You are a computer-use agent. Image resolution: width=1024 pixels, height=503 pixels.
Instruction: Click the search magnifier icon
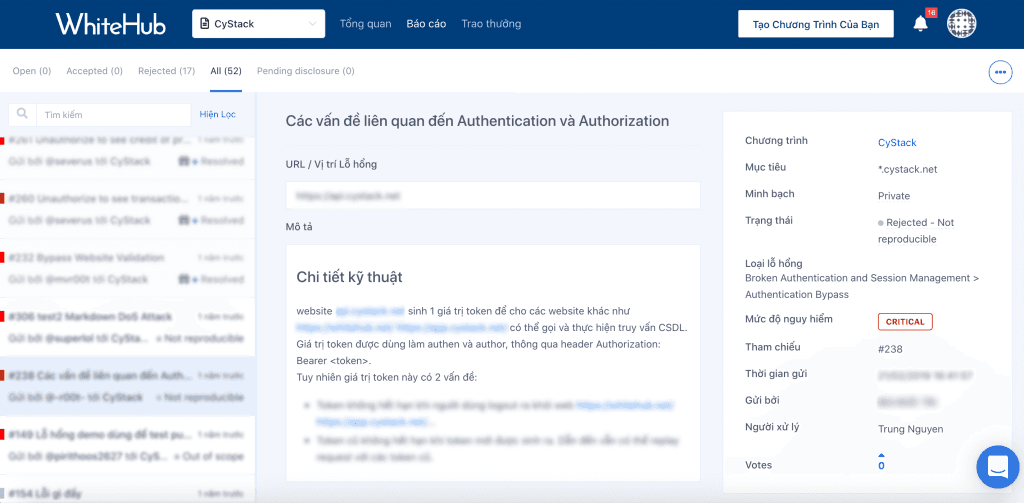click(22, 114)
